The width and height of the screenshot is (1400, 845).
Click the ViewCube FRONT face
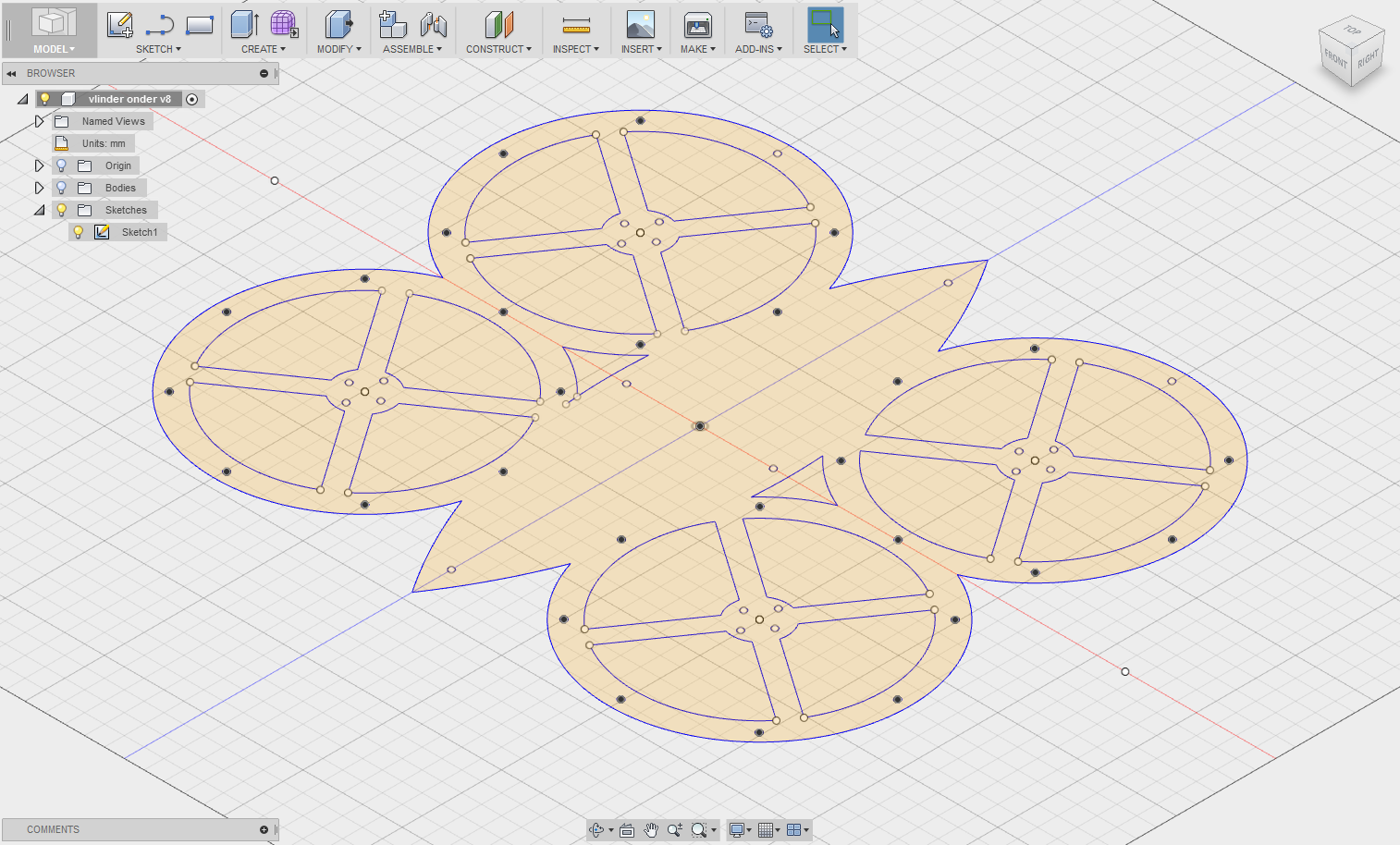1335,59
